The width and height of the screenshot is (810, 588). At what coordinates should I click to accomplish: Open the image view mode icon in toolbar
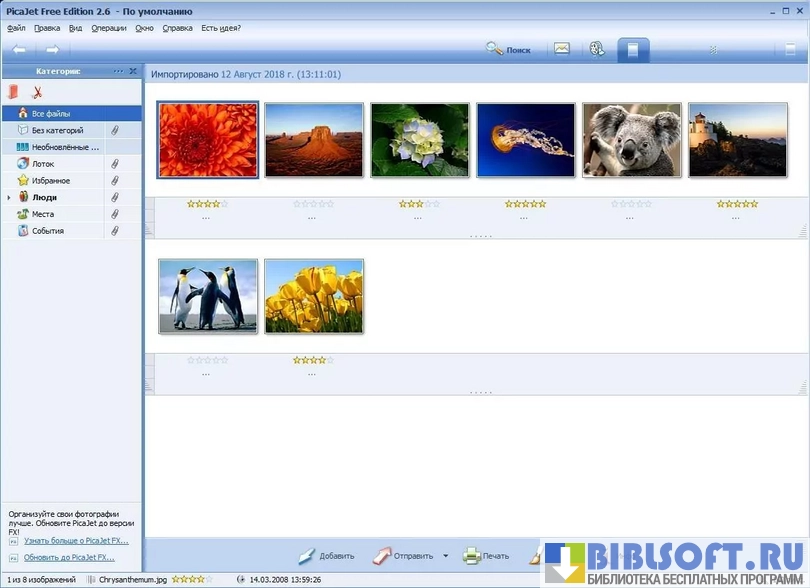pos(562,49)
